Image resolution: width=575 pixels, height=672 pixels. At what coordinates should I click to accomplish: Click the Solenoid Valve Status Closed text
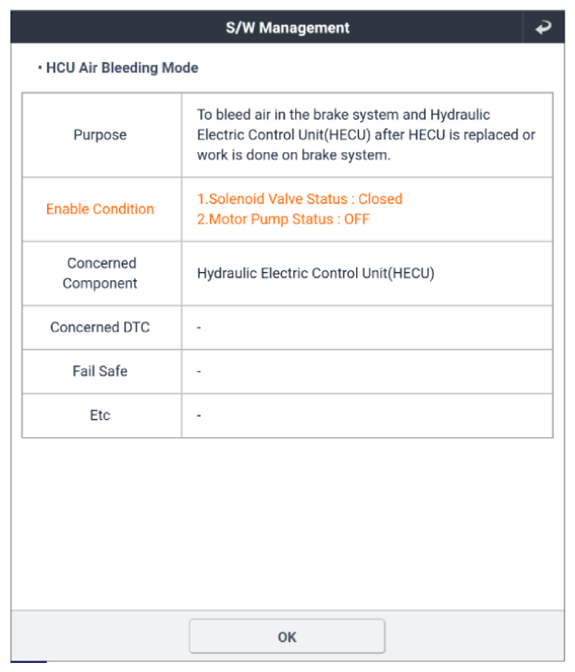[x=299, y=199]
